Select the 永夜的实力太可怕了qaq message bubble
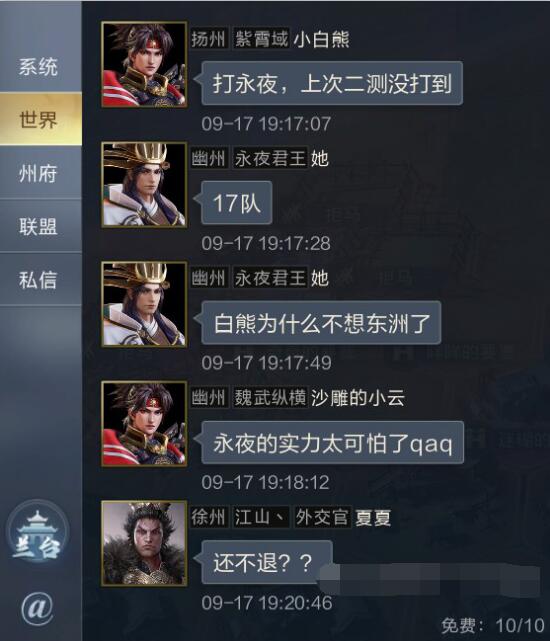Screen dimensions: 550x641 (332, 443)
